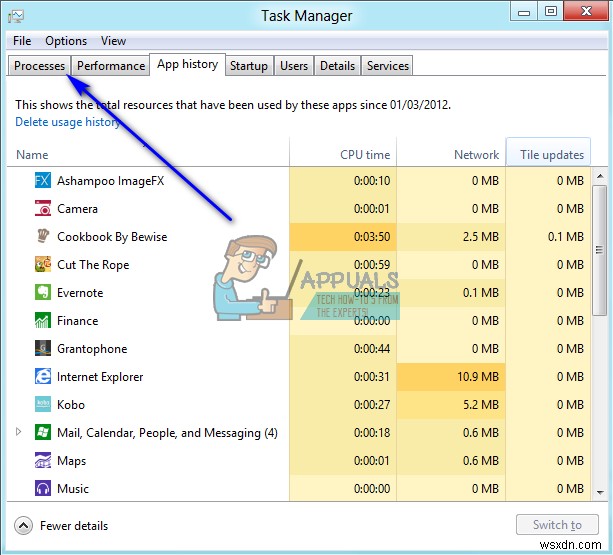Select the Camera row name
The width and height of the screenshot is (613, 555).
77,208
